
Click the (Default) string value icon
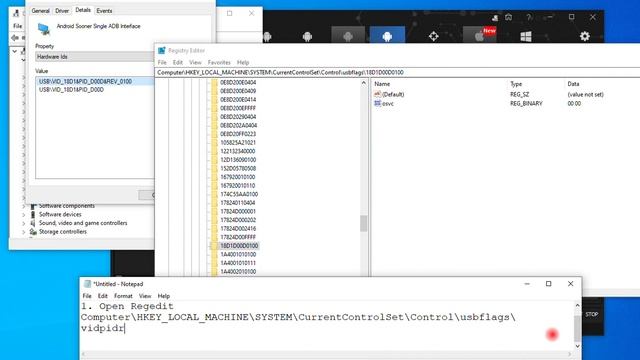[x=378, y=94]
